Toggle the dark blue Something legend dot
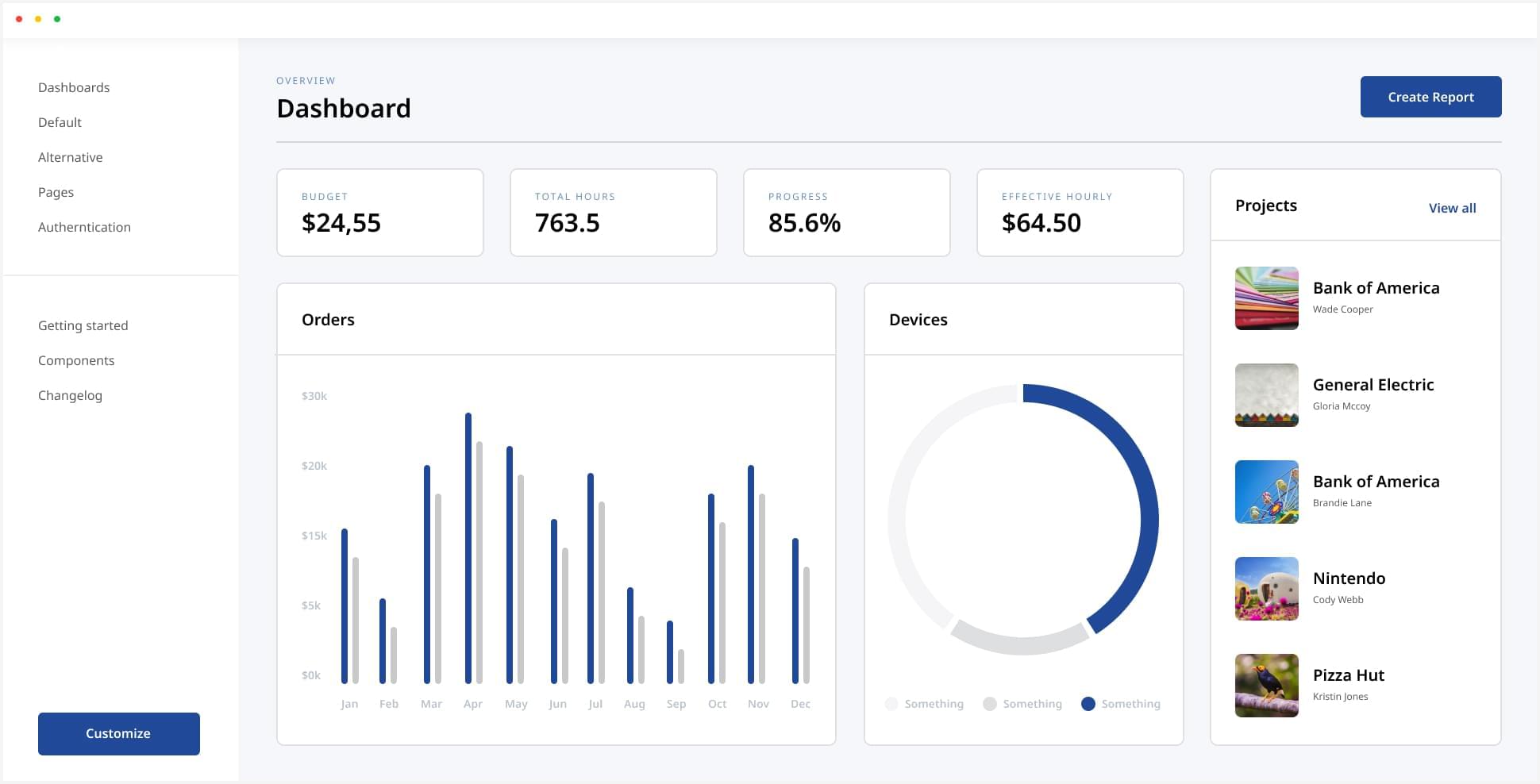 1088,704
